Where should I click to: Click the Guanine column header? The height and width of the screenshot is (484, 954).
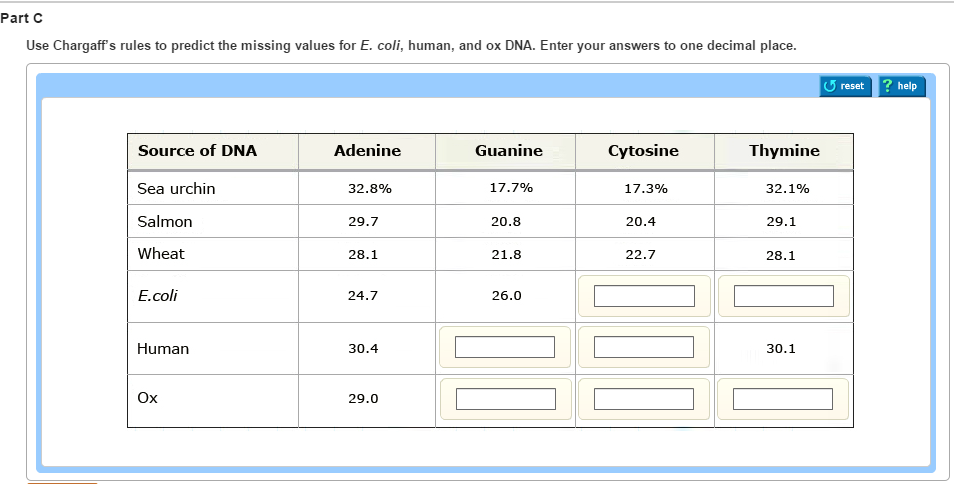click(508, 151)
